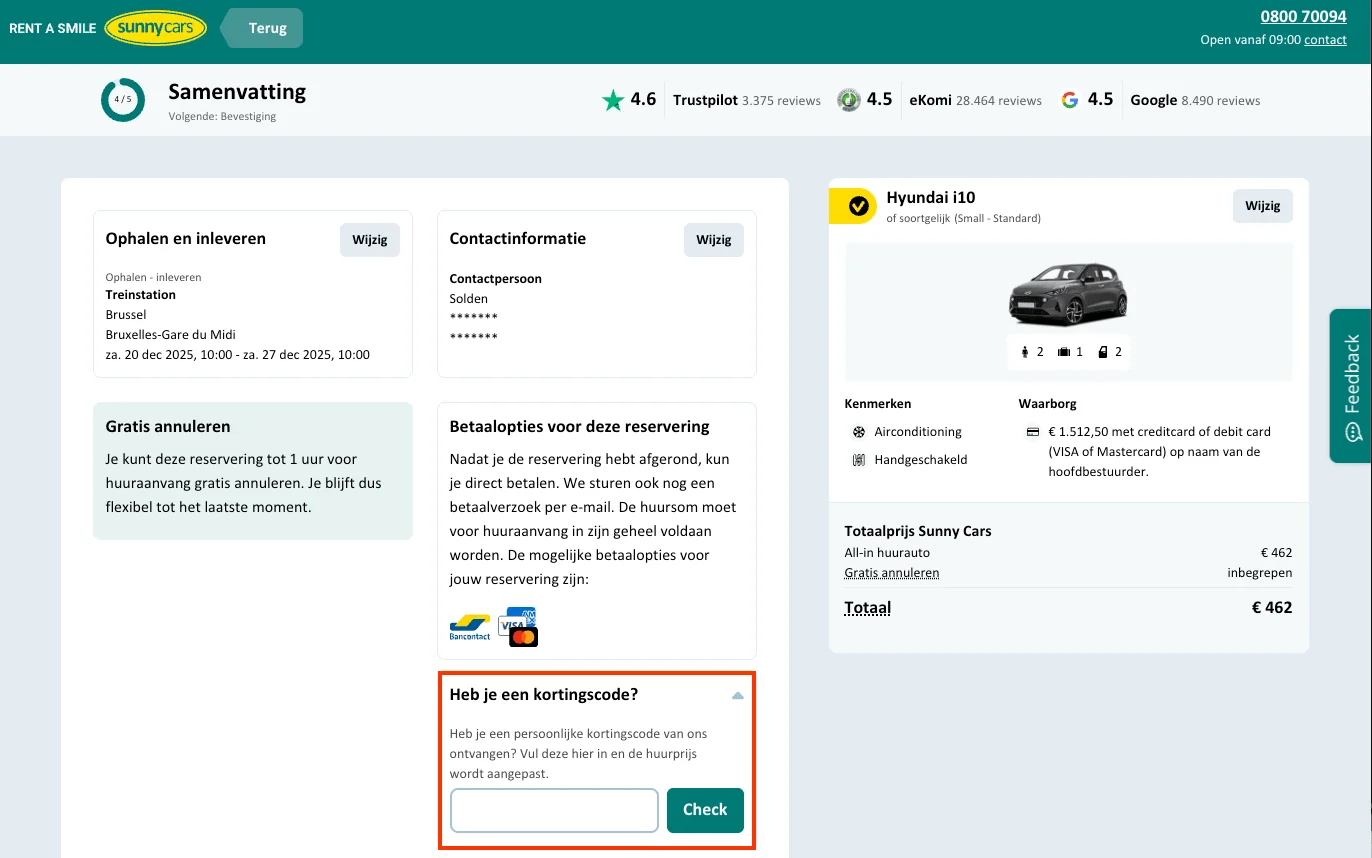Select the eKomi rating icon
This screenshot has width=1372, height=858.
(x=848, y=99)
